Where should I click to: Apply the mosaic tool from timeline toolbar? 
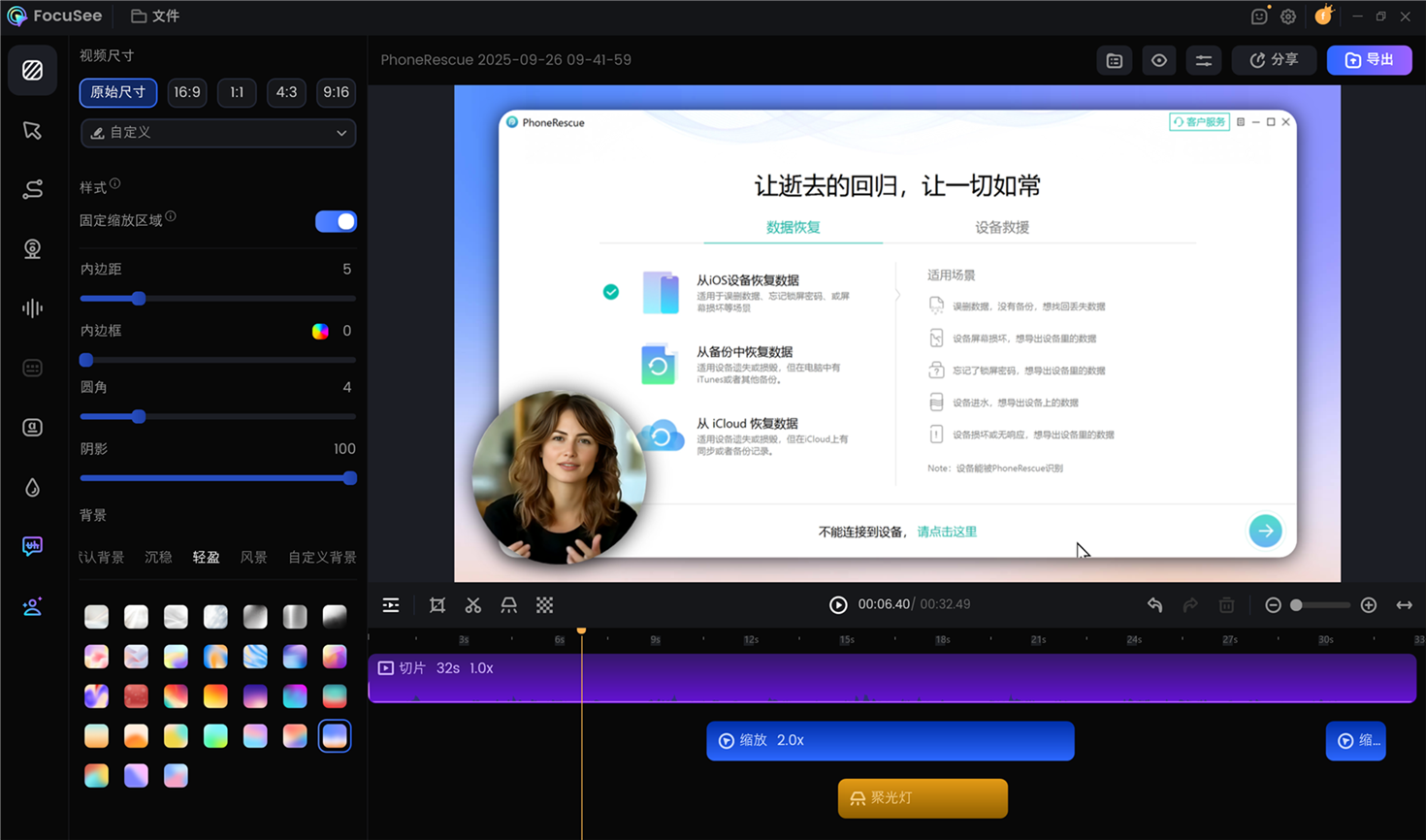[544, 604]
